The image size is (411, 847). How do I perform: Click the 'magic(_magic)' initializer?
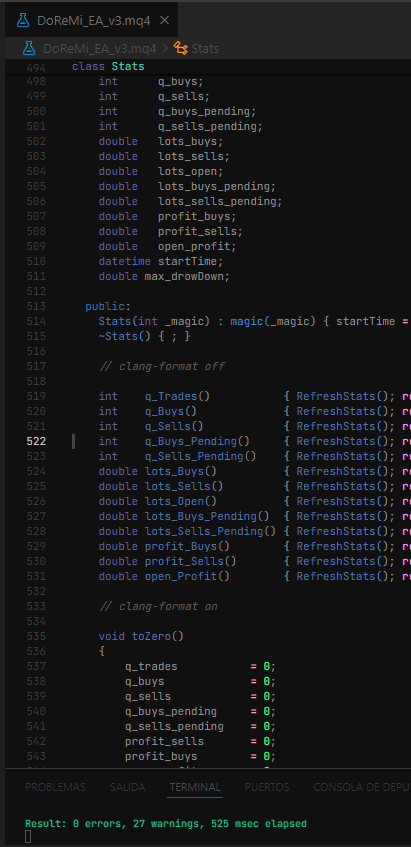coord(273,321)
